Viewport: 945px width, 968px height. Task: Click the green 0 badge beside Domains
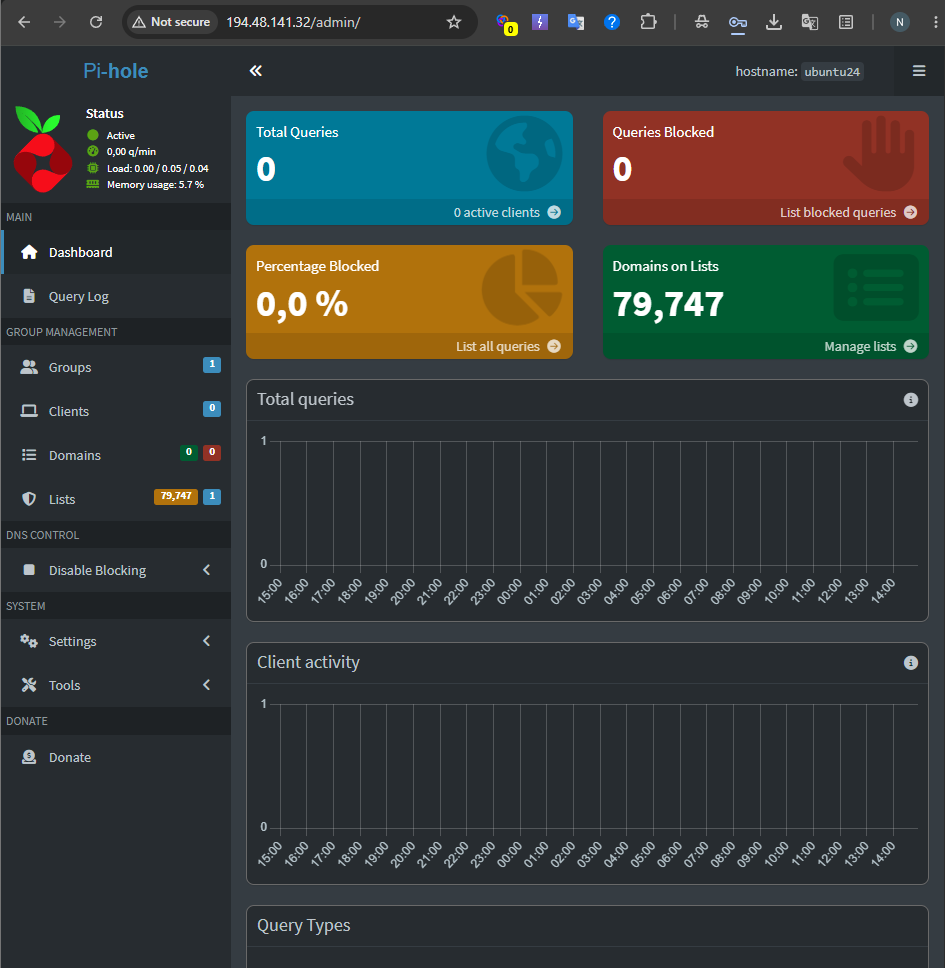coord(189,453)
